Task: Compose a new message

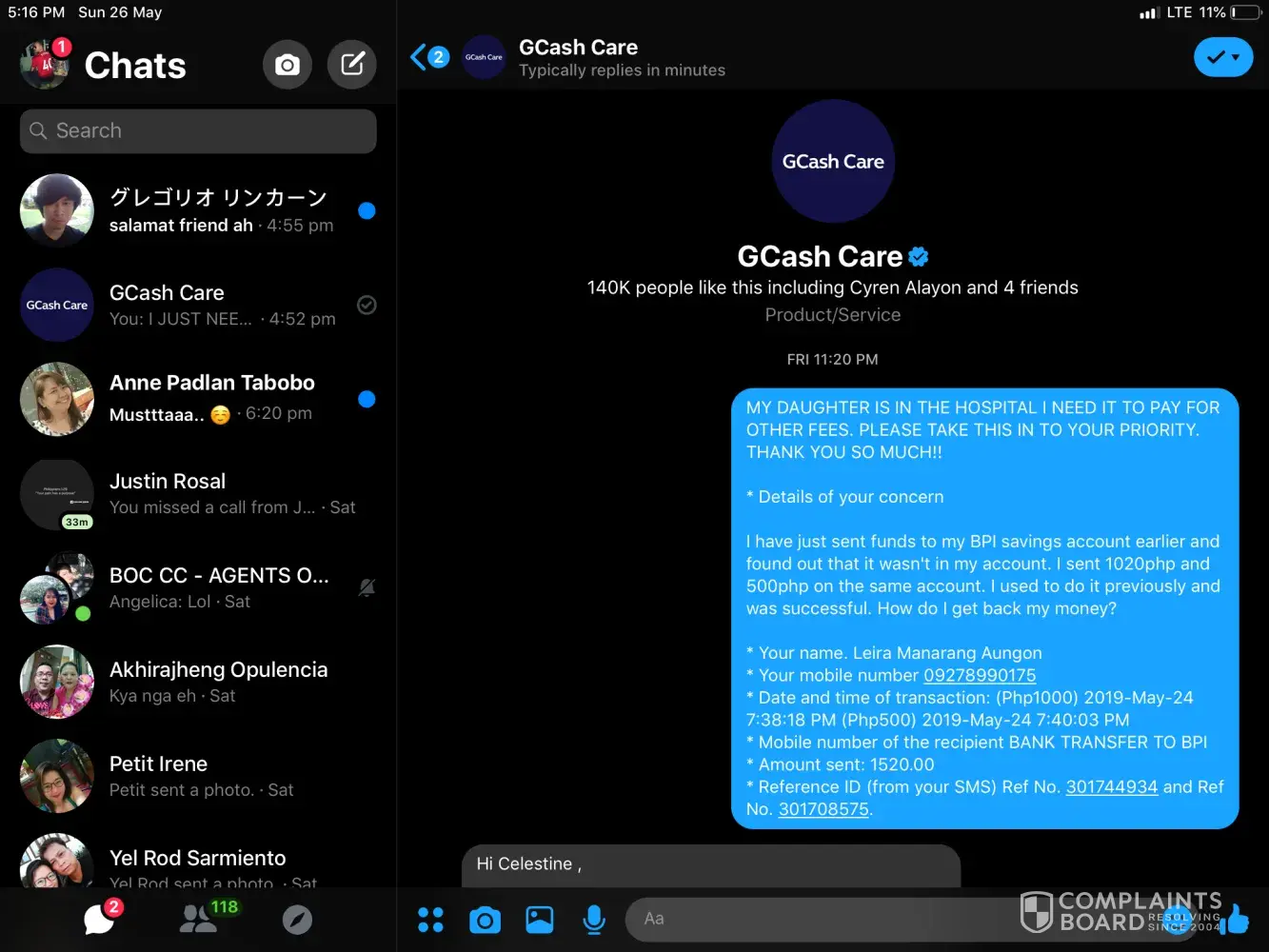Action: click(352, 65)
